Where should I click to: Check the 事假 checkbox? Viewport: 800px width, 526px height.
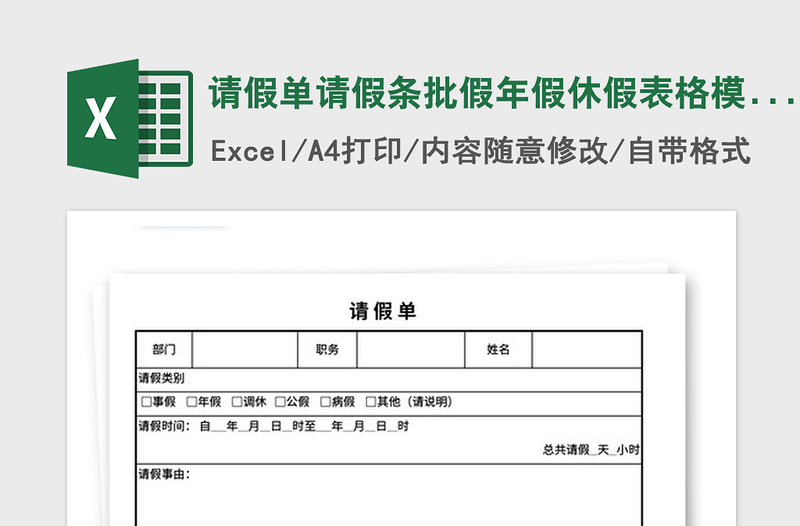pyautogui.click(x=146, y=402)
